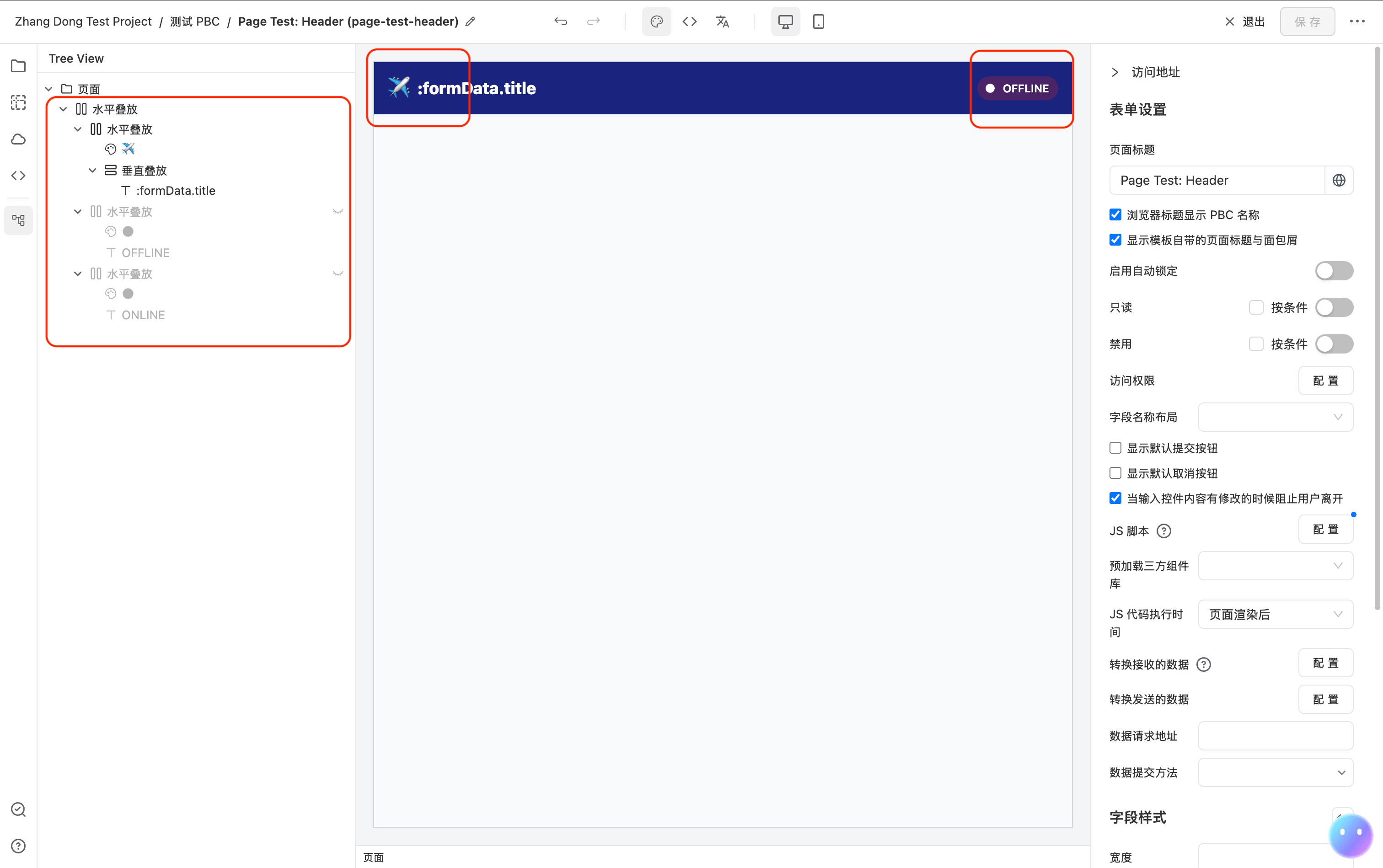Click the 页面标题 input field

[x=1217, y=180]
